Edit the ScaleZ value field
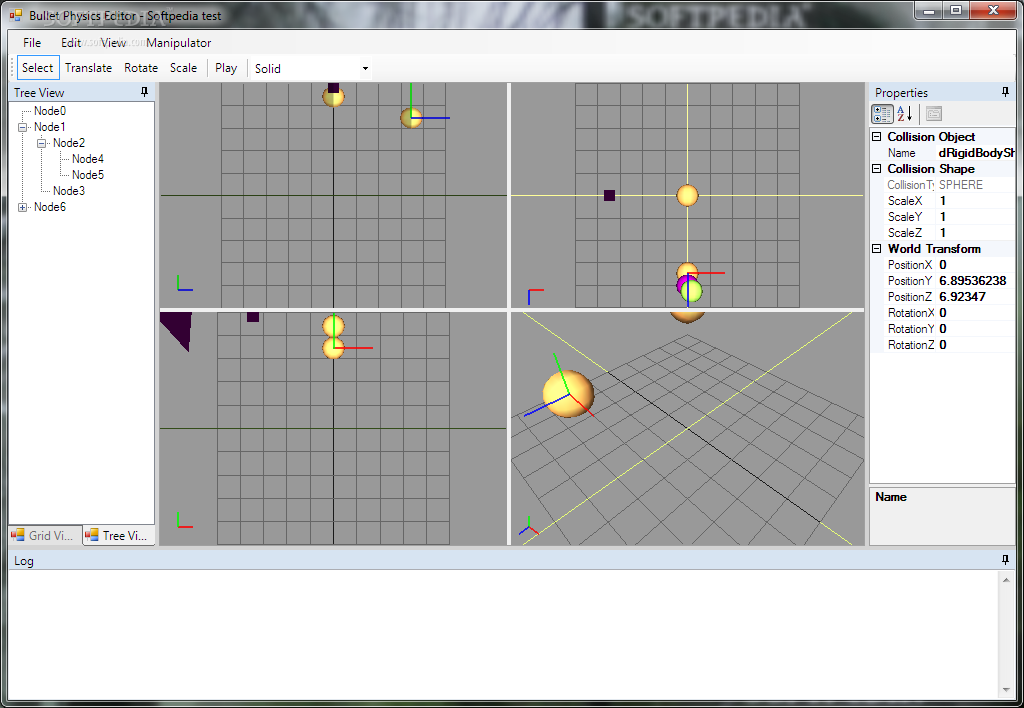1024x708 pixels. click(976, 233)
